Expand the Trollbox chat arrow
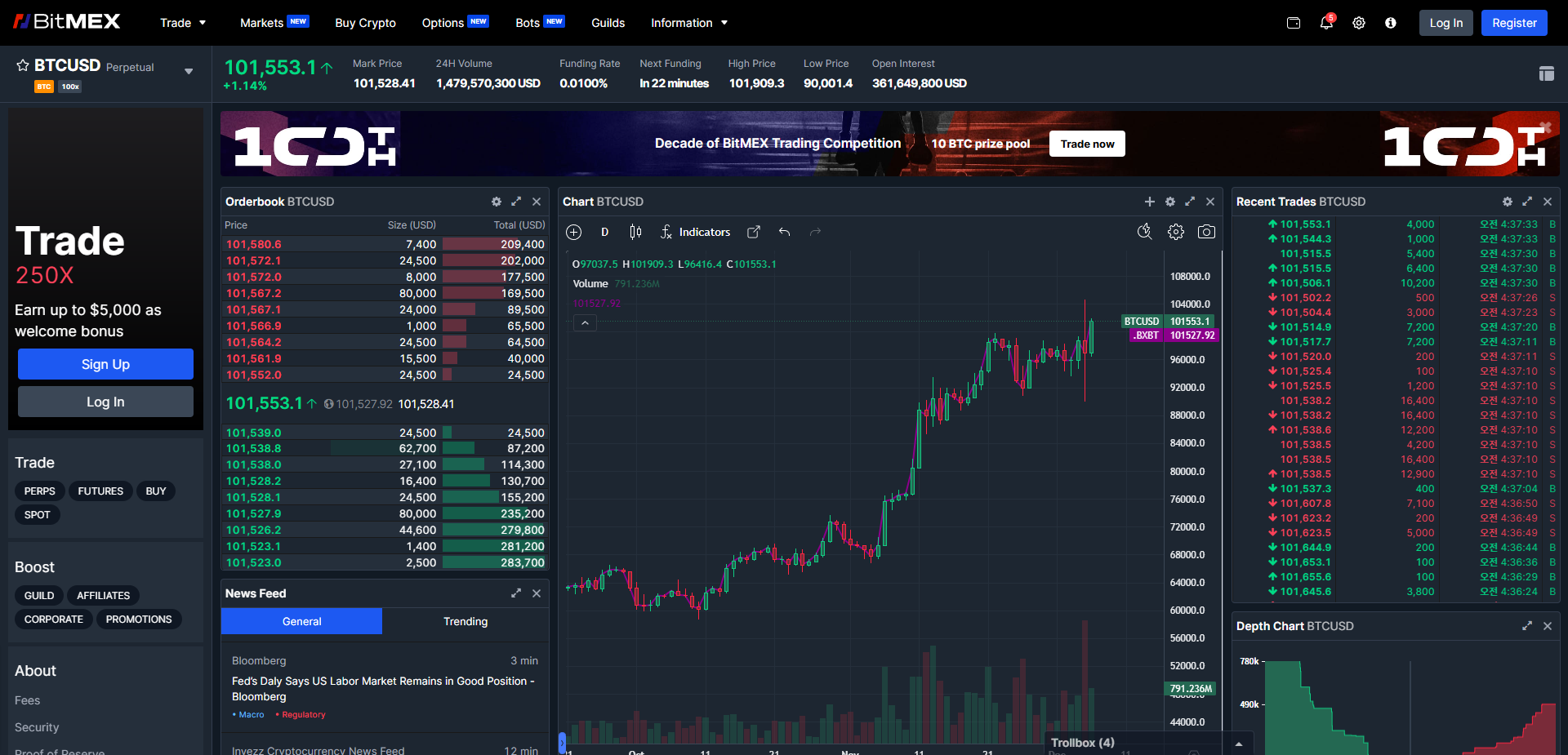This screenshot has height=755, width=1568. [1239, 744]
